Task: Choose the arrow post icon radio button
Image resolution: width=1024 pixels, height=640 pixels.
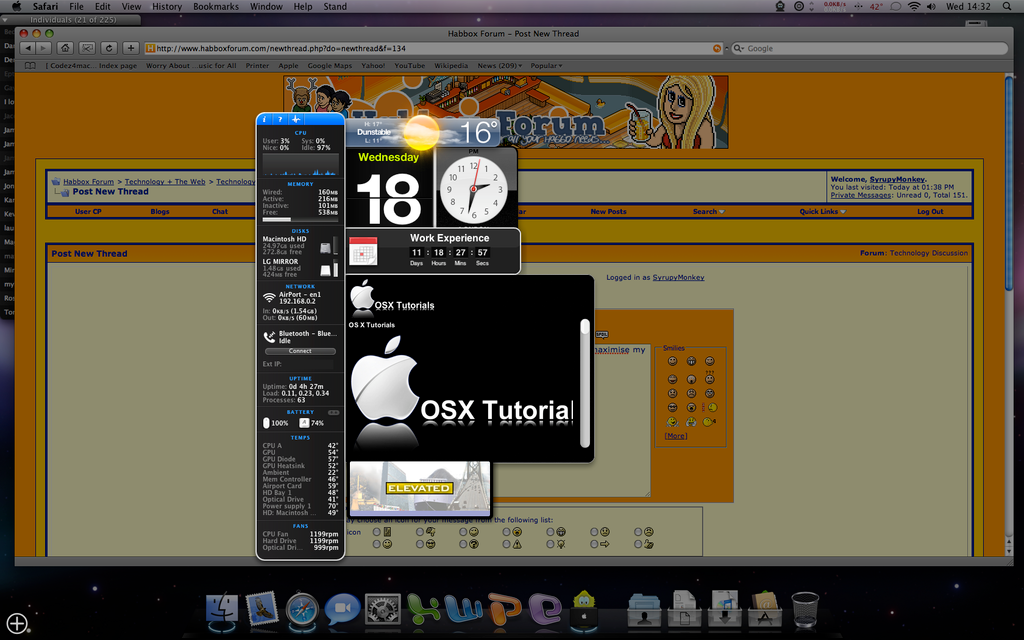Action: click(x=594, y=544)
